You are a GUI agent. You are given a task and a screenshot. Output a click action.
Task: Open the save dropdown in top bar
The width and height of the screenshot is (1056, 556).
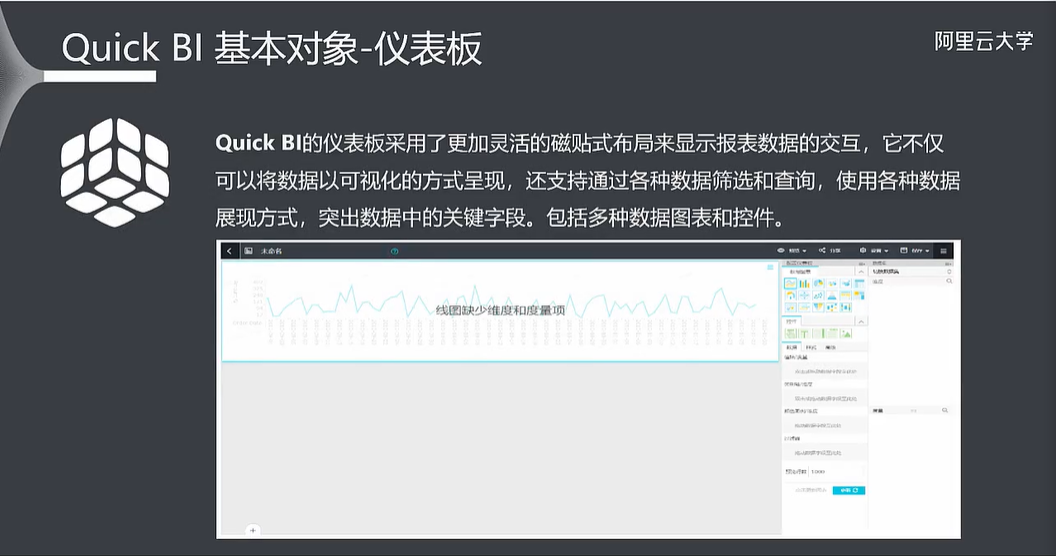[915, 250]
